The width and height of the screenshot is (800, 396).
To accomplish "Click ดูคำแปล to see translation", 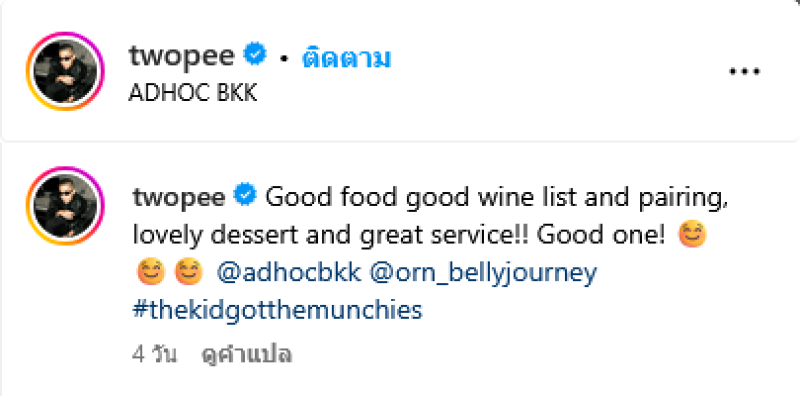I will click(x=246, y=355).
